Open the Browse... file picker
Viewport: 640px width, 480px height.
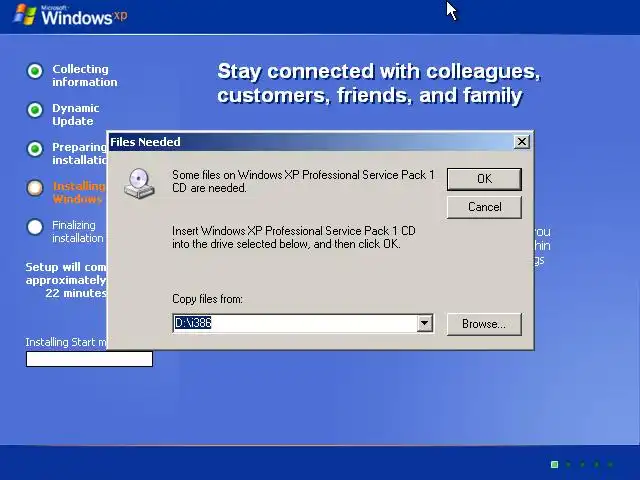pos(484,324)
